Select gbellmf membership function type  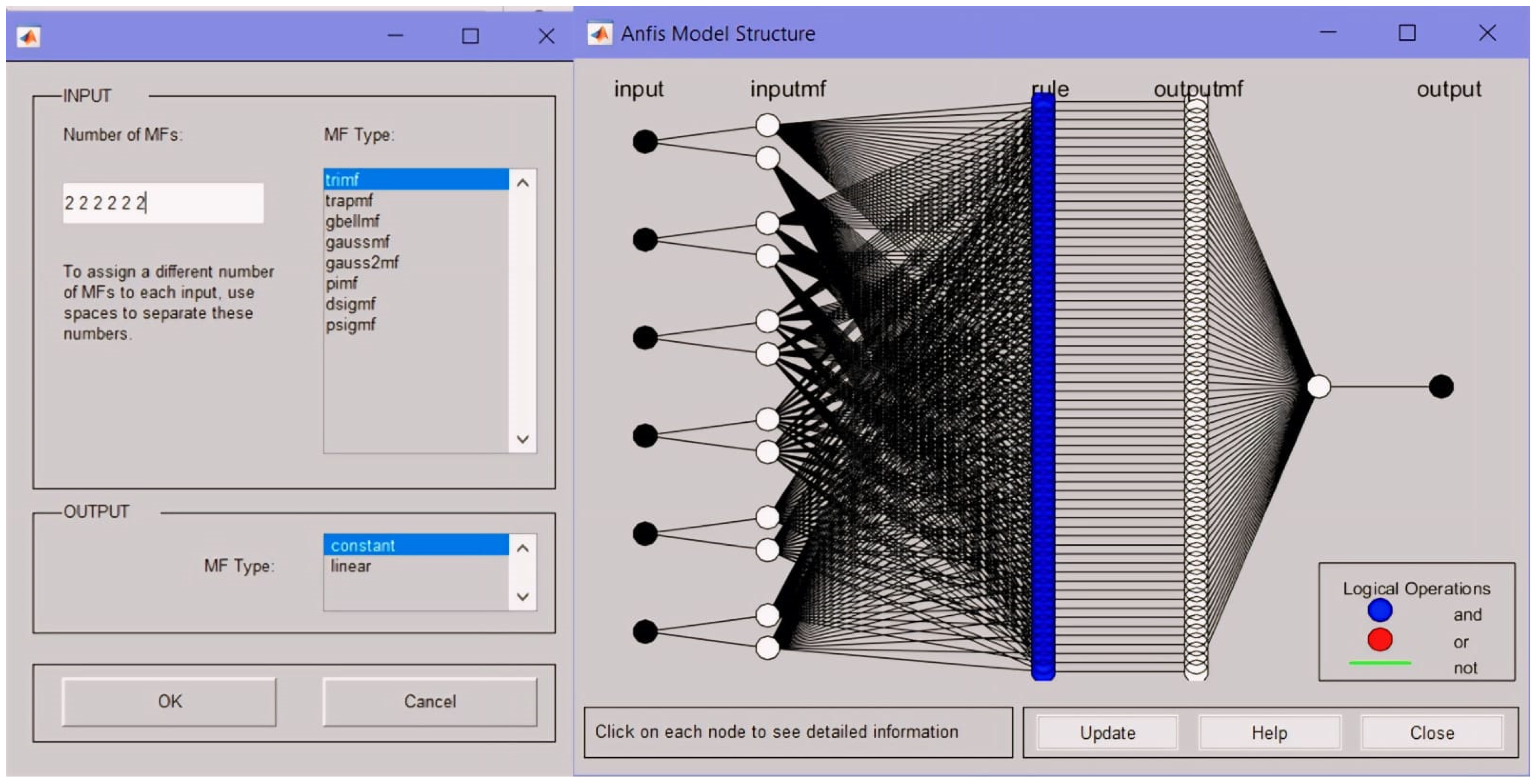point(352,221)
